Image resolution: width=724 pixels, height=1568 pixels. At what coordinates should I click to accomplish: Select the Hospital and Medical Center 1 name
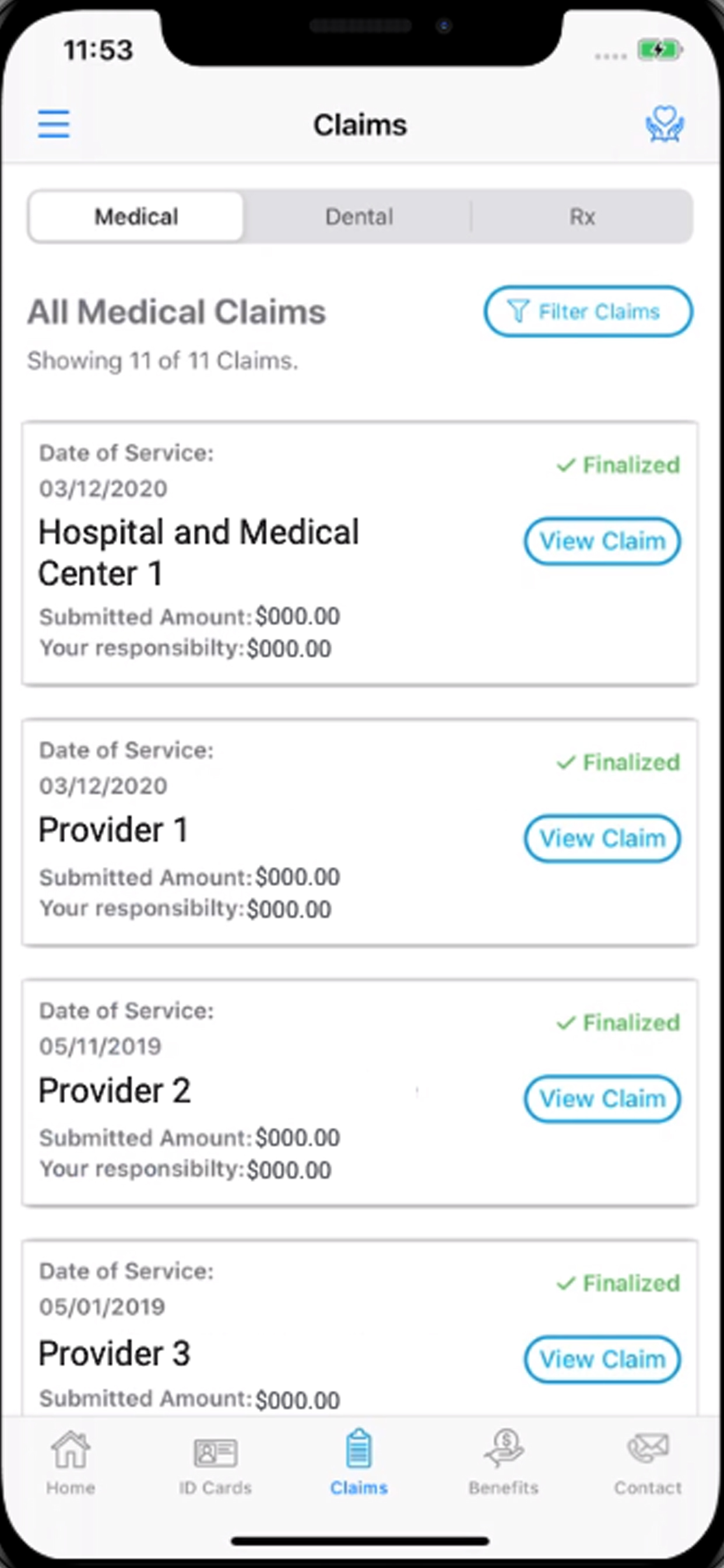coord(199,552)
